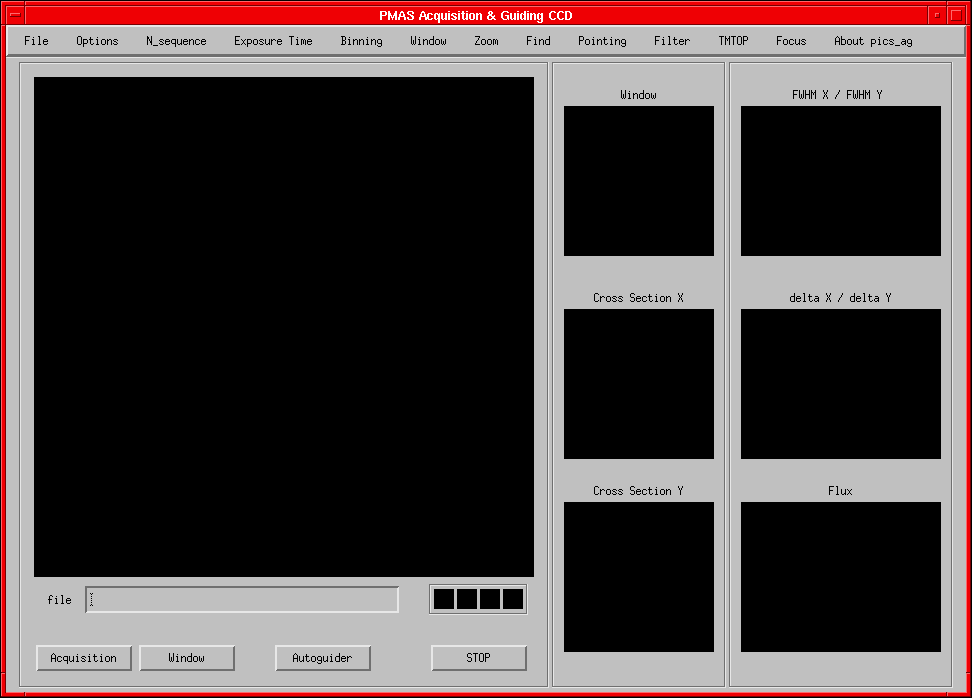The height and width of the screenshot is (698, 972).
Task: Open the File menu
Action: click(36, 41)
